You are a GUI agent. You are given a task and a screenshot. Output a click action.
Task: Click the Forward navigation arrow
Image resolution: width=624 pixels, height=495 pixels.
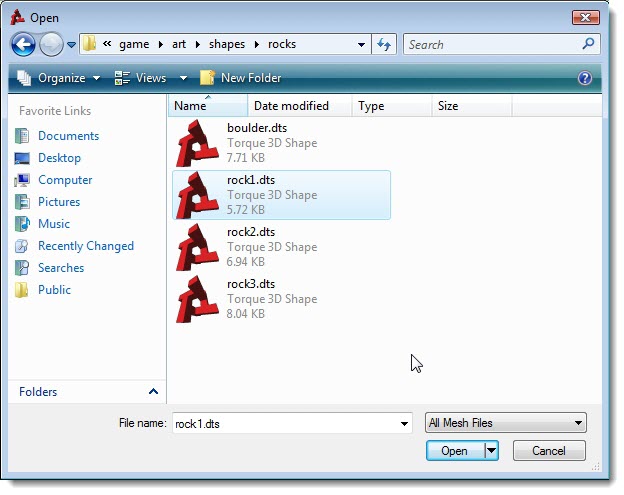click(51, 44)
